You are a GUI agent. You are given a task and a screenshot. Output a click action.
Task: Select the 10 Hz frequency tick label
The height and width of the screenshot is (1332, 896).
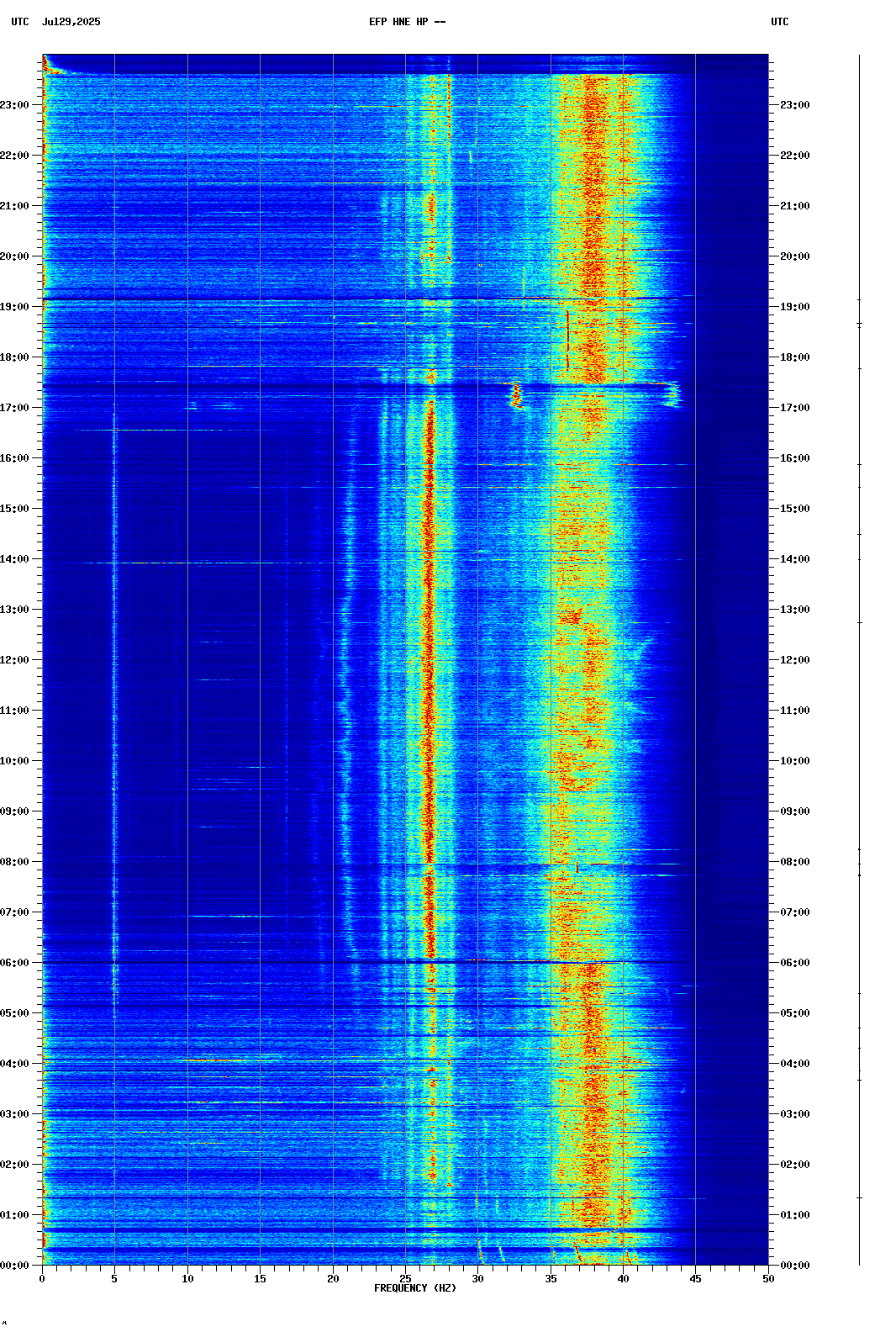click(x=187, y=1279)
